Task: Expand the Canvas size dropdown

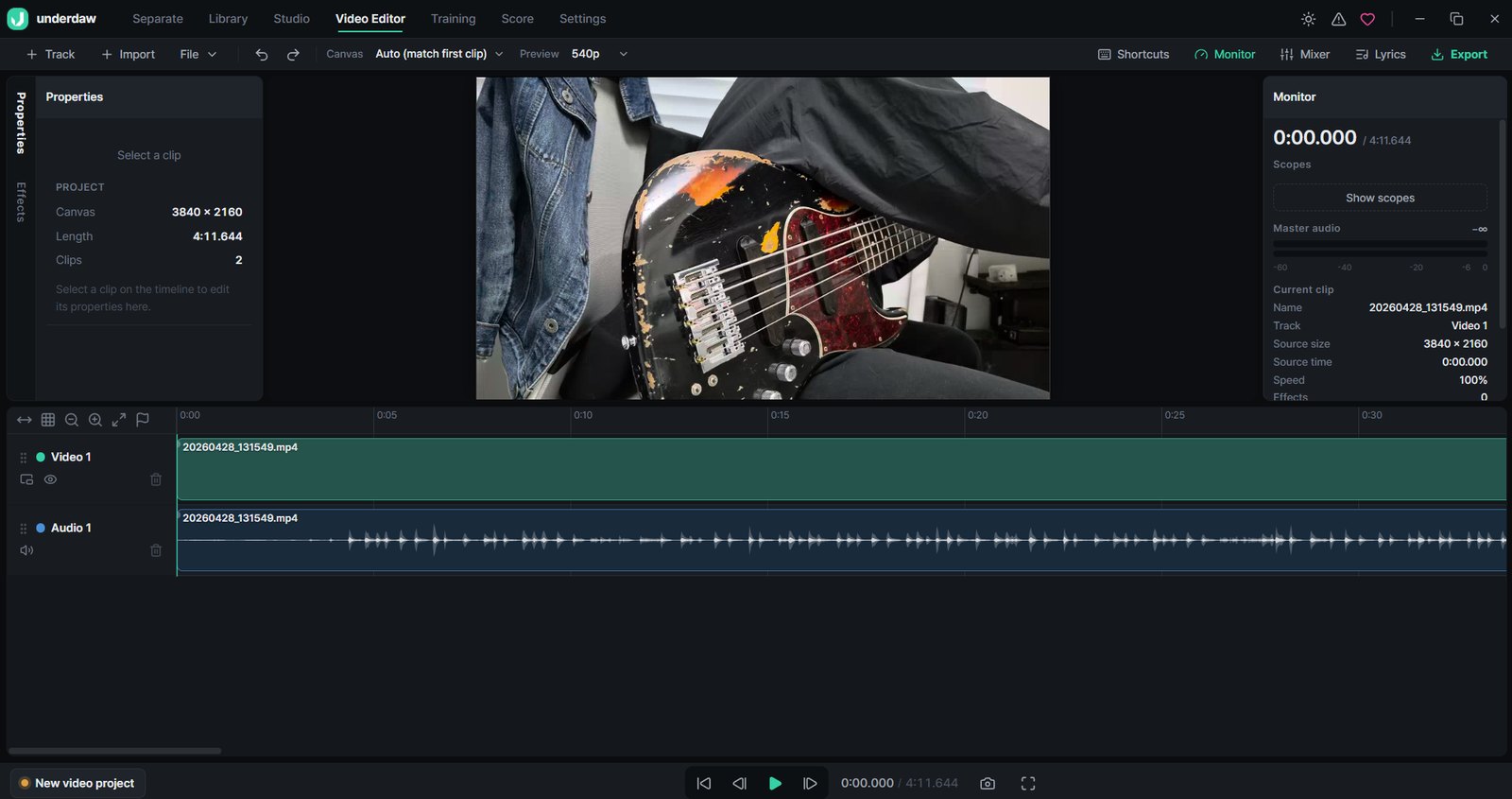Action: pos(439,54)
